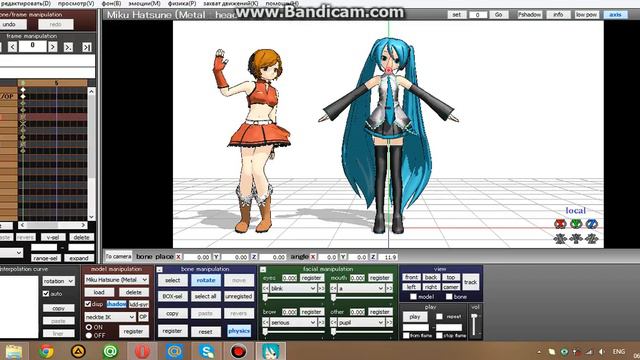Click the red X-axis rotation gizmo icon

click(560, 224)
